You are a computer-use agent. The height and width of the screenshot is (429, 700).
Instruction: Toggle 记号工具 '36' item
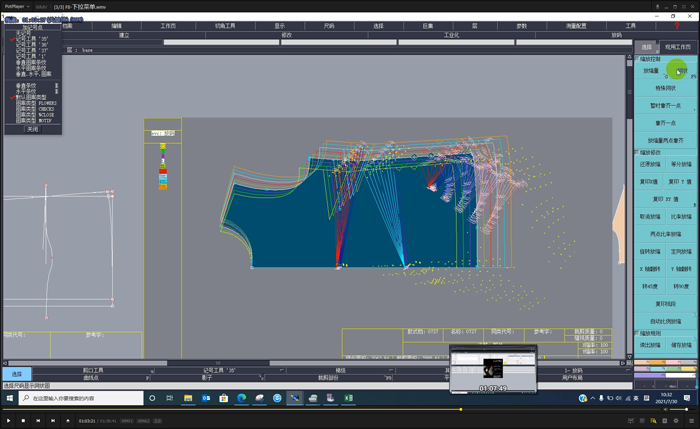click(32, 45)
